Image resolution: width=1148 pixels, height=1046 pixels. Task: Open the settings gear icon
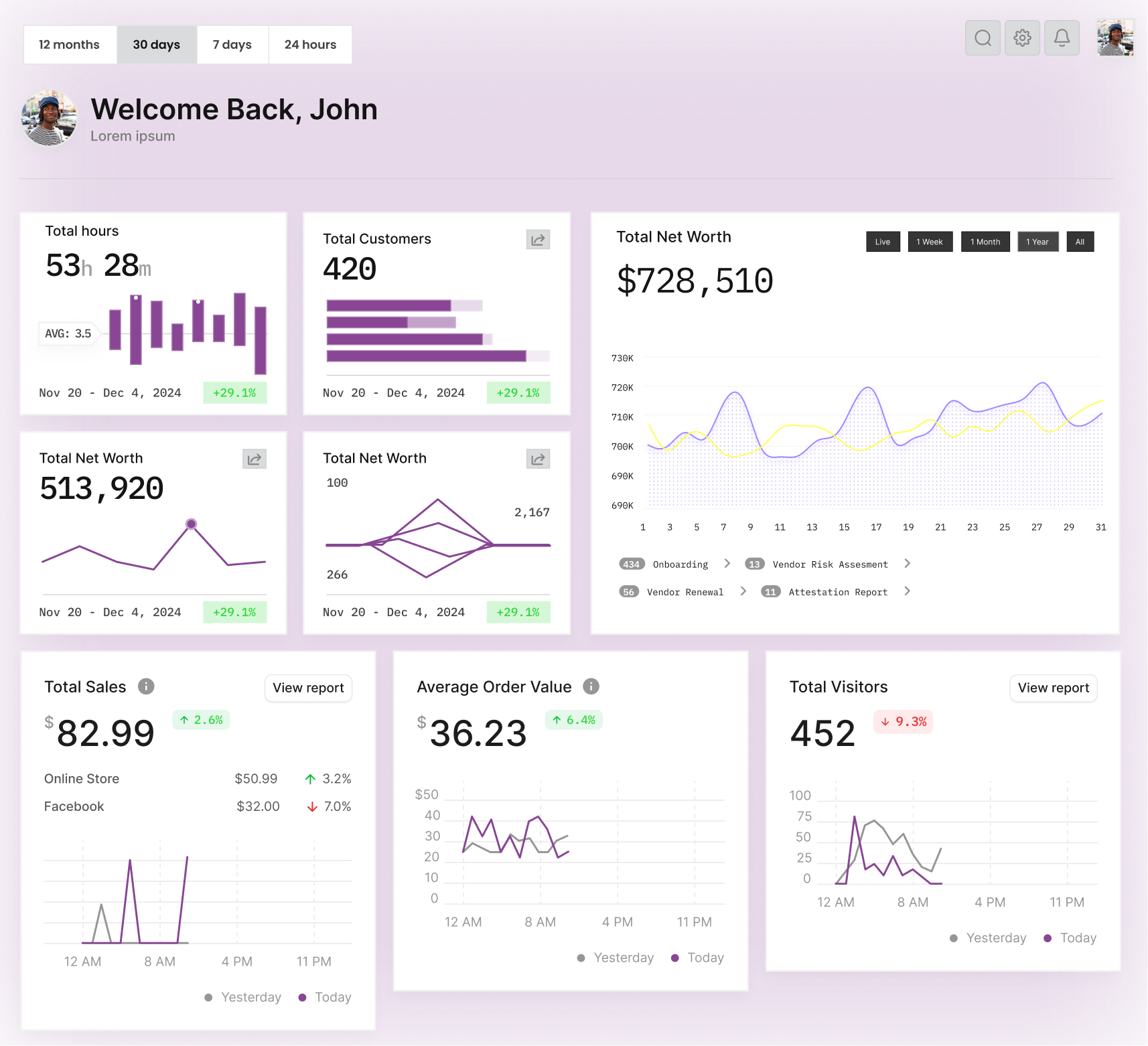[x=1022, y=38]
